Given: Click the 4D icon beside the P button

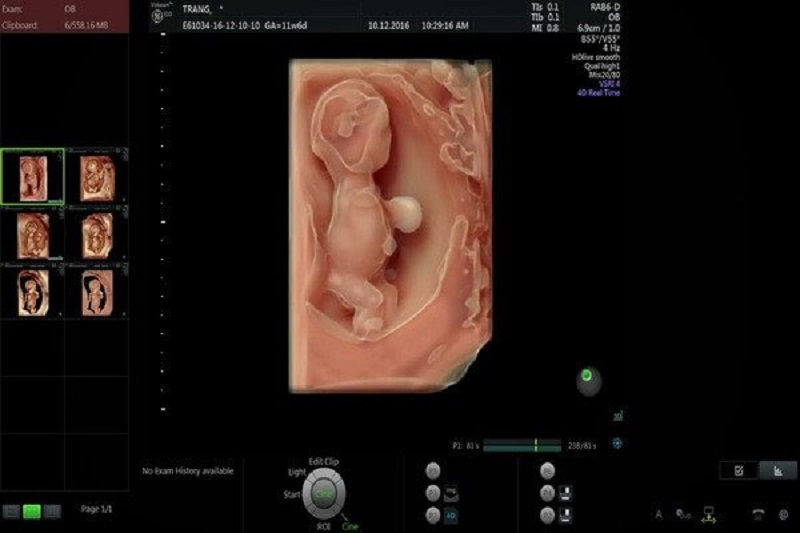Looking at the screenshot, I should tap(451, 516).
